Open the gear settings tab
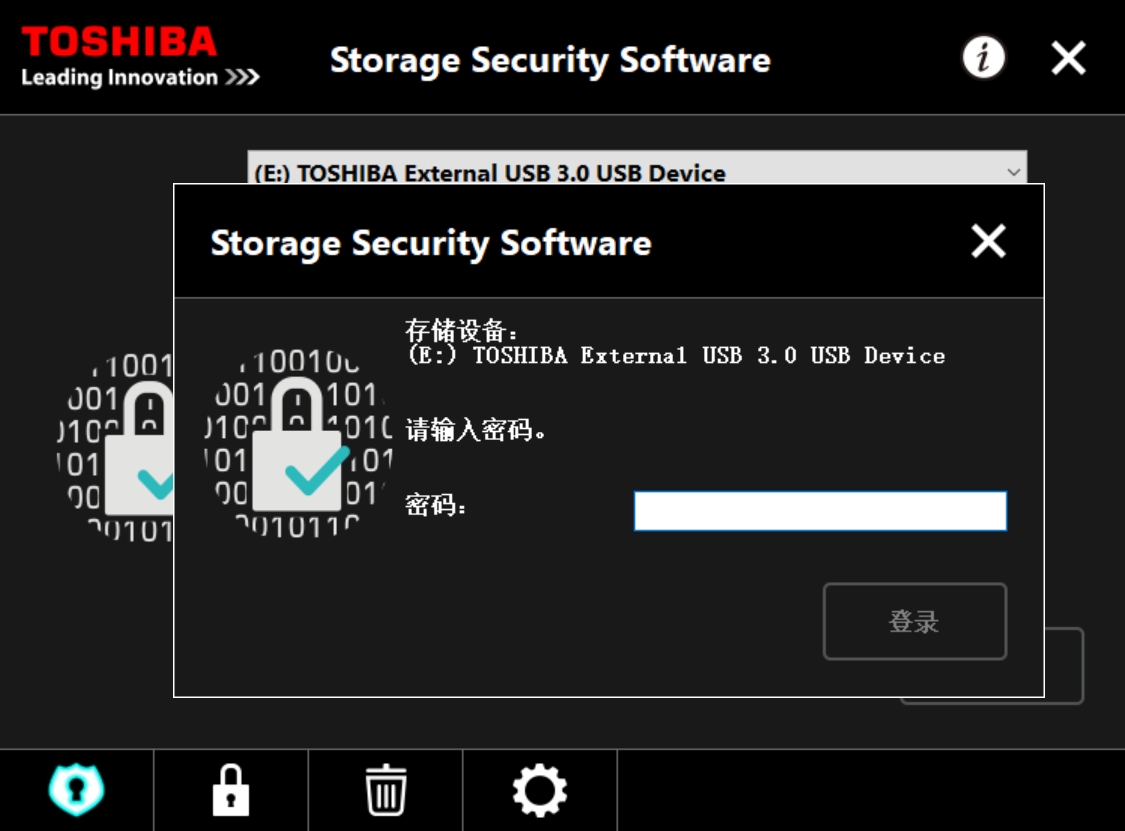1125x831 pixels. [x=540, y=790]
